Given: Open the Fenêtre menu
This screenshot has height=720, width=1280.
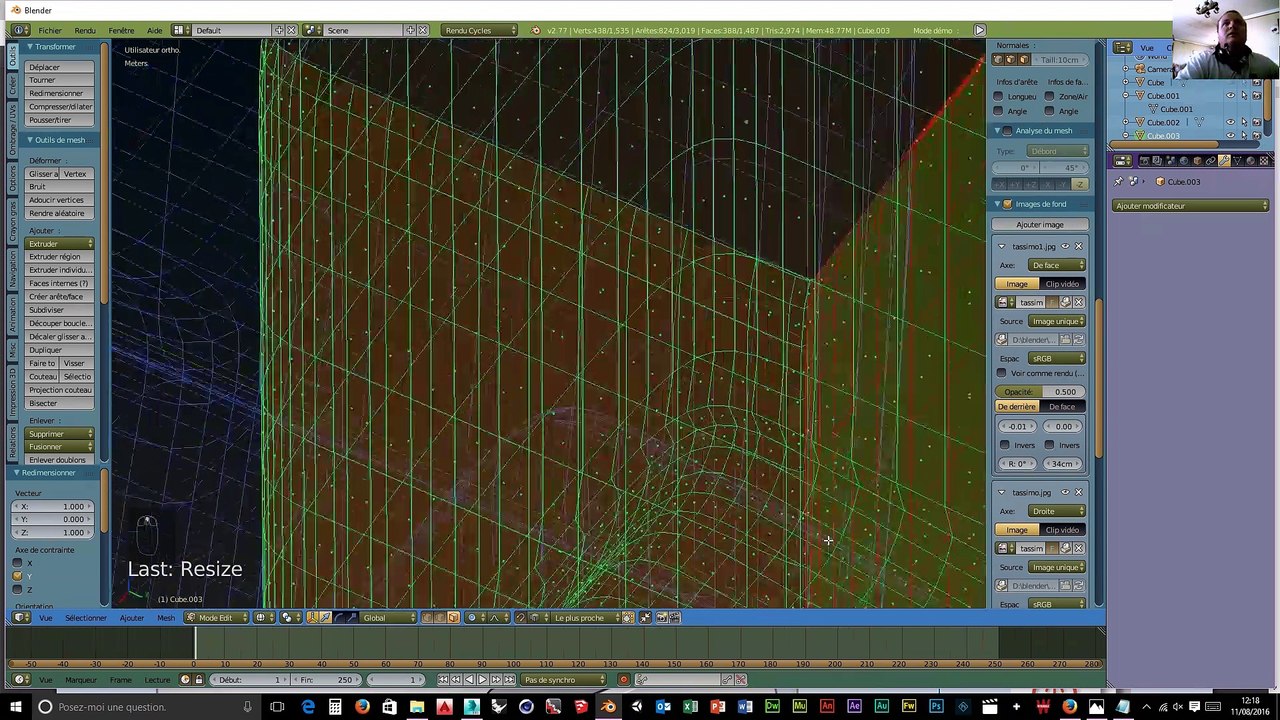Looking at the screenshot, I should click(x=121, y=30).
